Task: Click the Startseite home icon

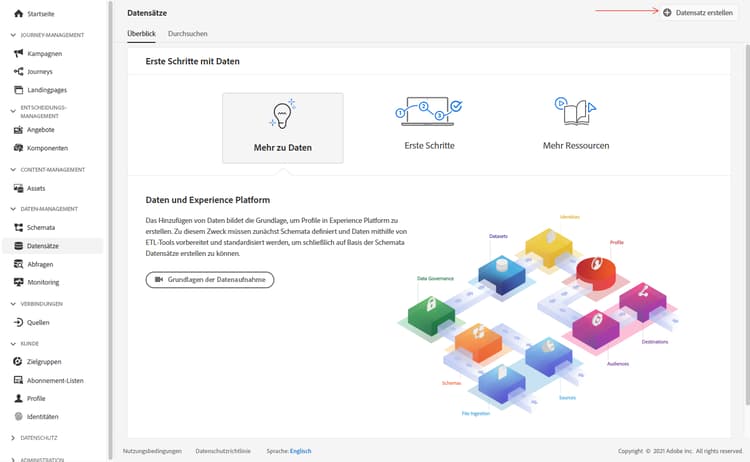Action: (x=18, y=13)
